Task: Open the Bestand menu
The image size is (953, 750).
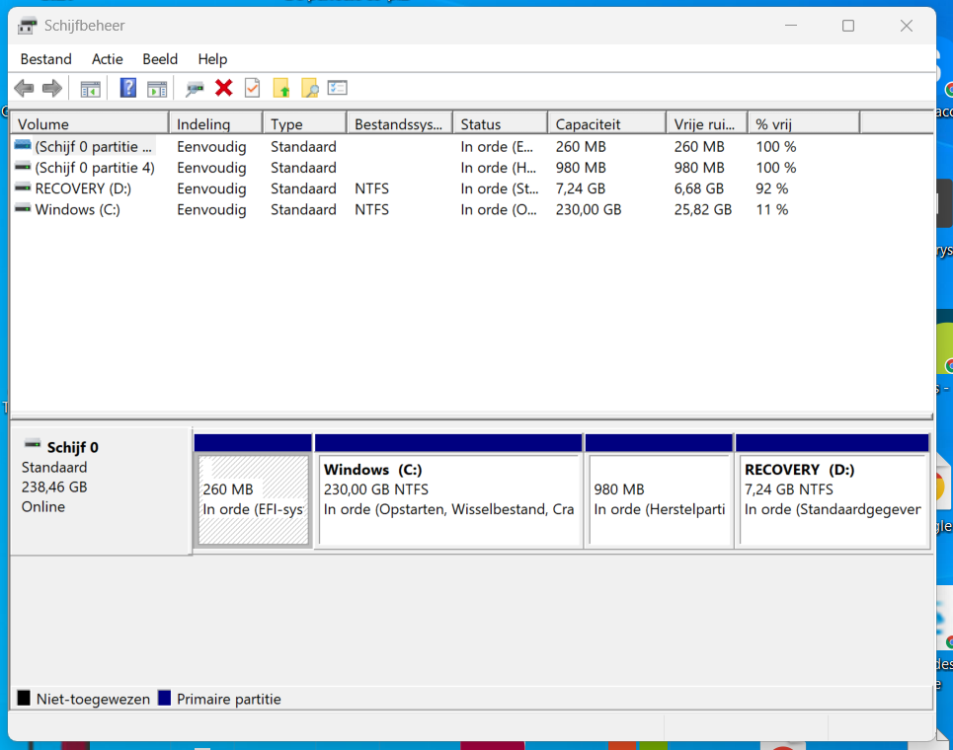Action: coord(46,59)
